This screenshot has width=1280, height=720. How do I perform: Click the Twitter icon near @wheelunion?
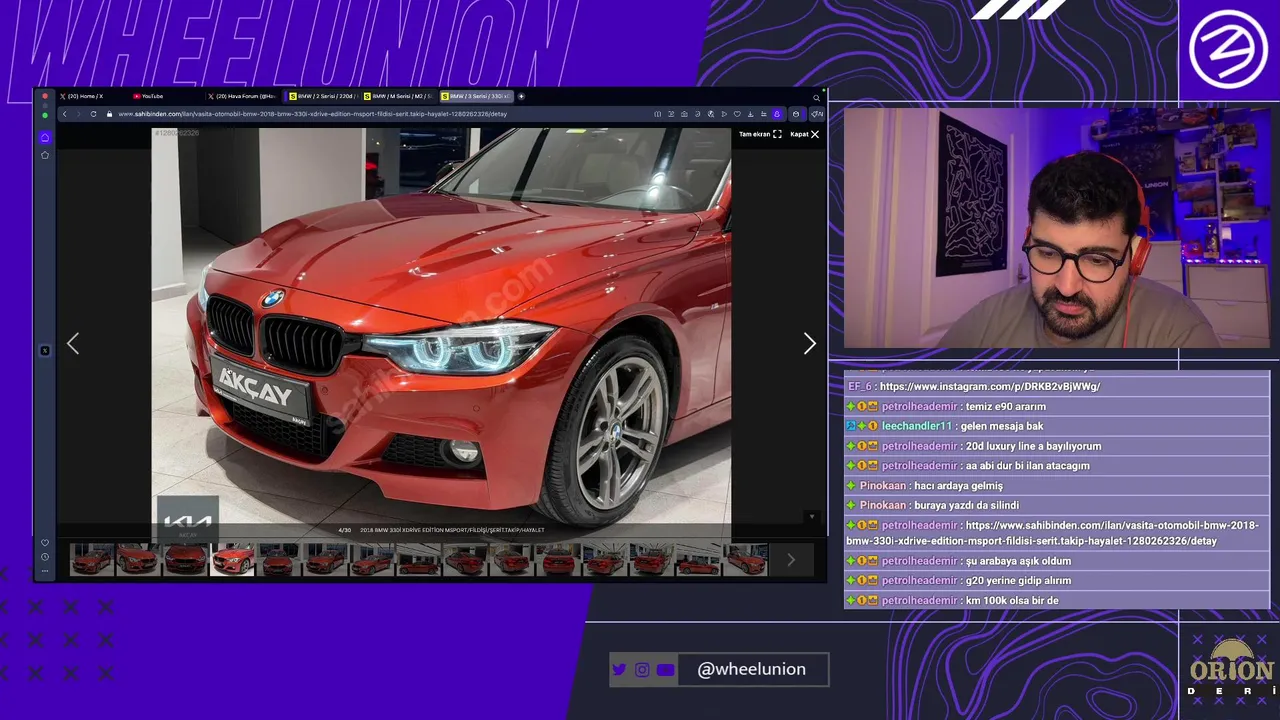tap(619, 670)
